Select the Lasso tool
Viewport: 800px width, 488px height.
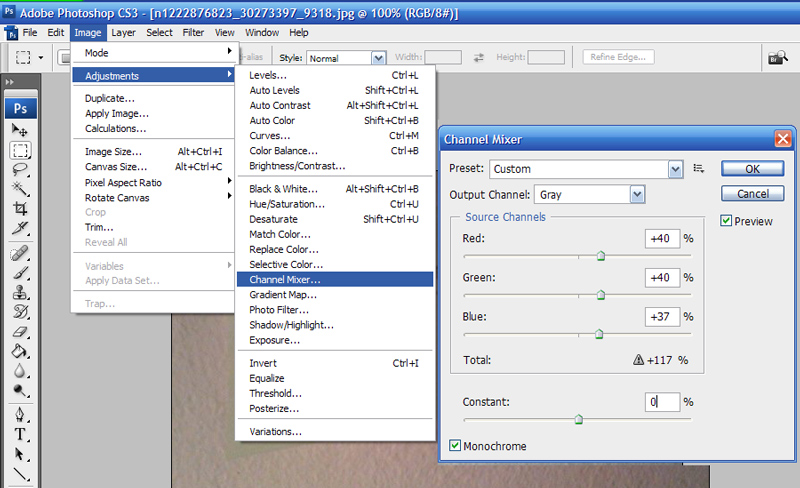point(20,170)
